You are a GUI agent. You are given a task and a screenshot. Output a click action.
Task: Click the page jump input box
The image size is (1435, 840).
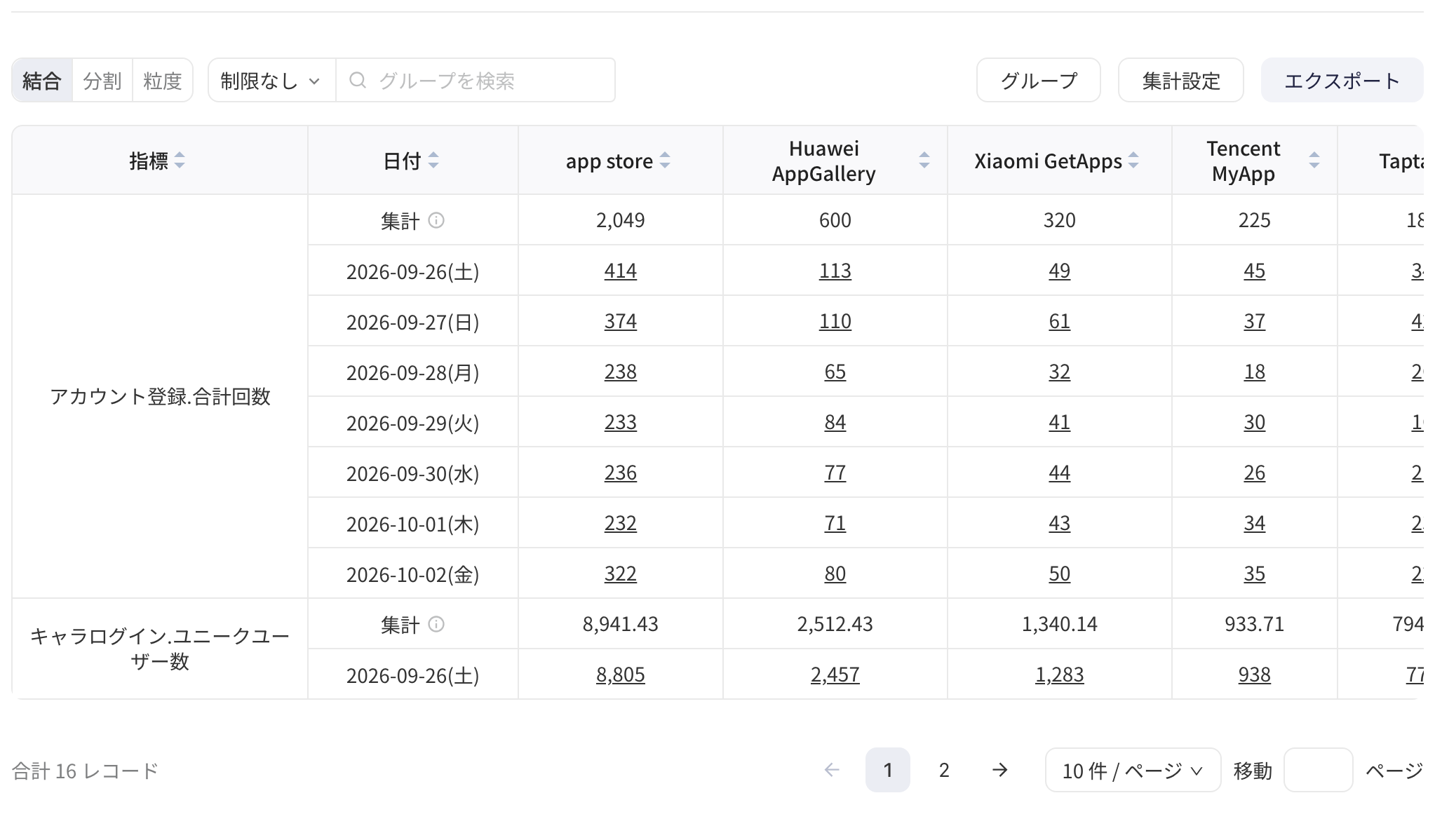1318,770
